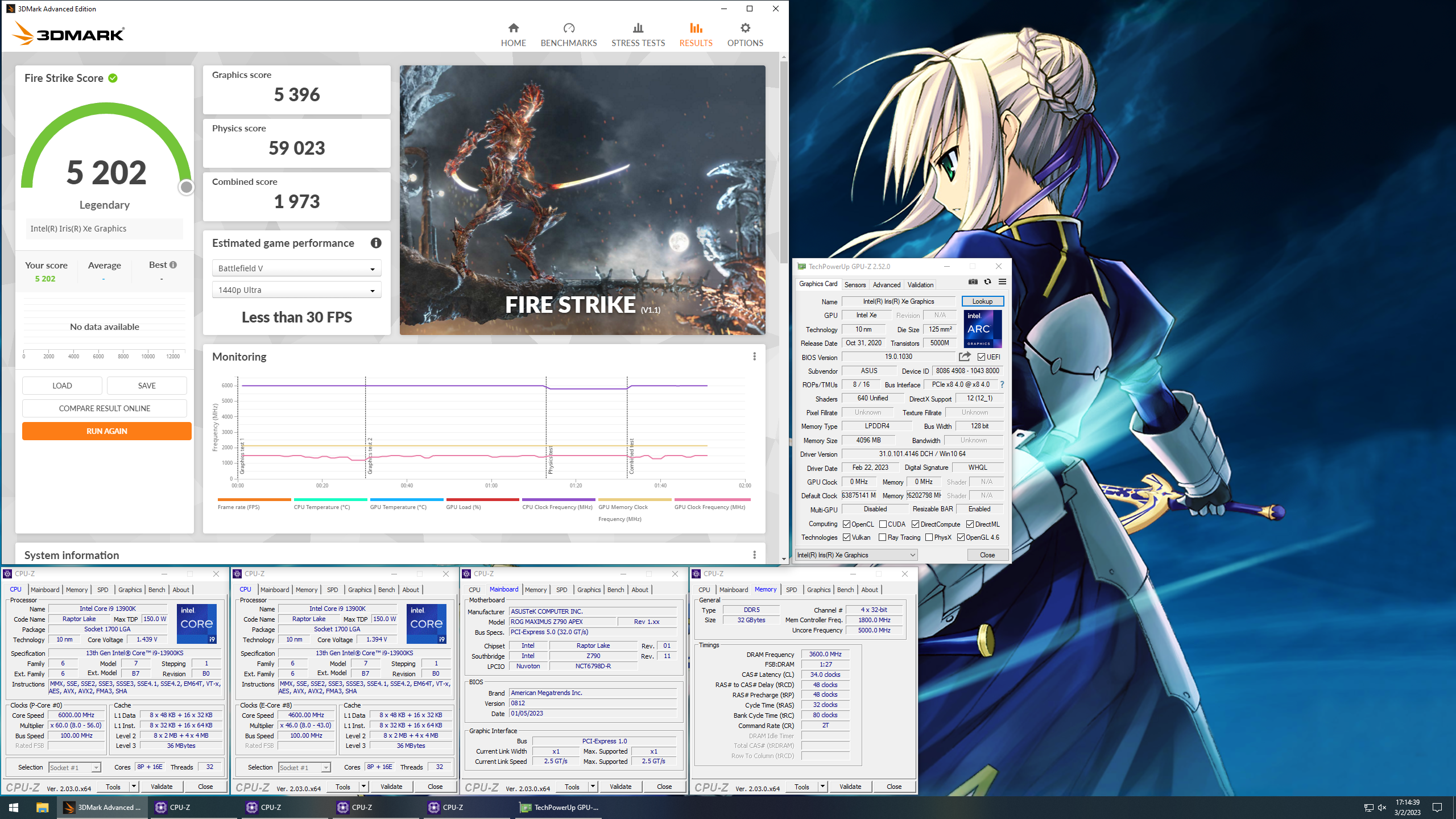The height and width of the screenshot is (819, 1456).
Task: Click COMPARE RESULT ONLINE button
Action: 105,408
